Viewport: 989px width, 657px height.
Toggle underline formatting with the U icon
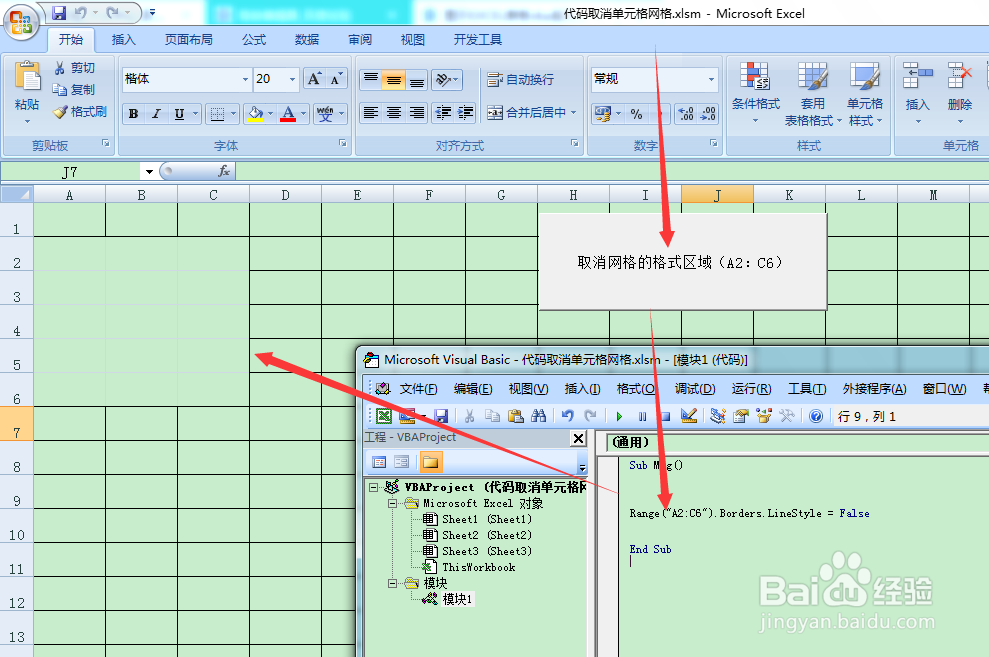178,113
